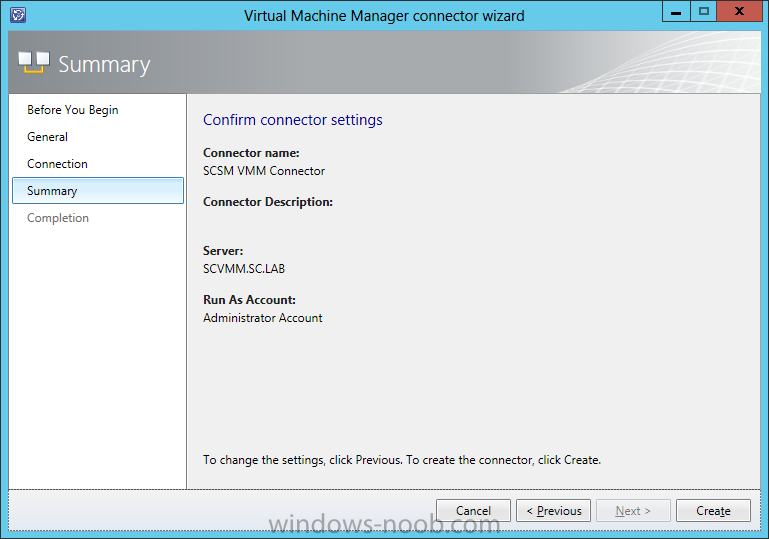Click the Summary header connector icon
Screen dimensions: 769x539
(34, 62)
